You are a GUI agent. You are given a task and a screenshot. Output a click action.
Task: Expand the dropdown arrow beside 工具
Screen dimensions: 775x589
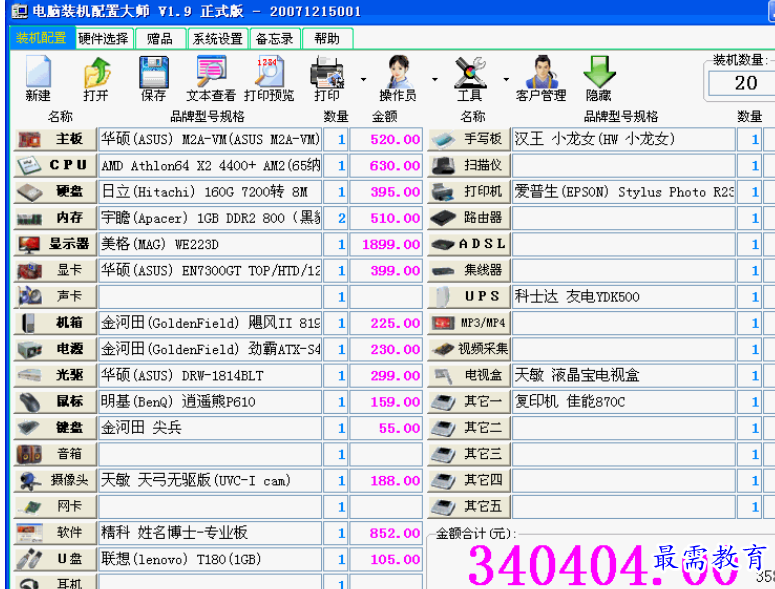506,79
